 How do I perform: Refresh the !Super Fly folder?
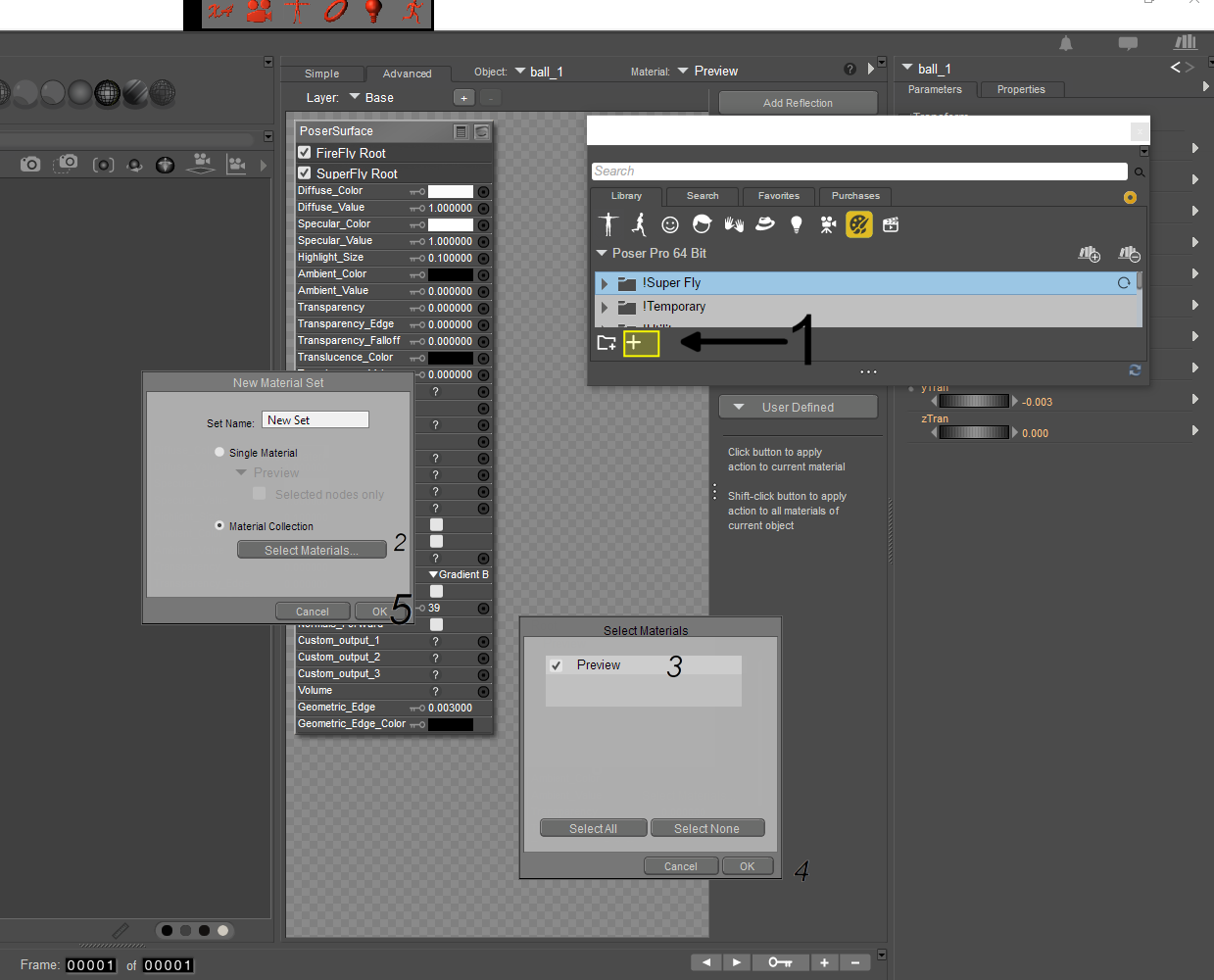pos(1124,283)
